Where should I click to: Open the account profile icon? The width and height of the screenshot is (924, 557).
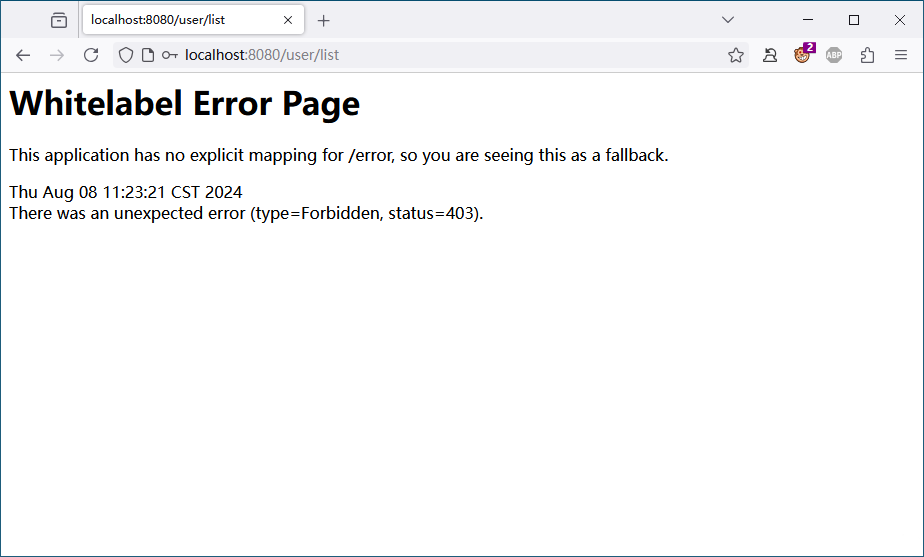pos(770,55)
